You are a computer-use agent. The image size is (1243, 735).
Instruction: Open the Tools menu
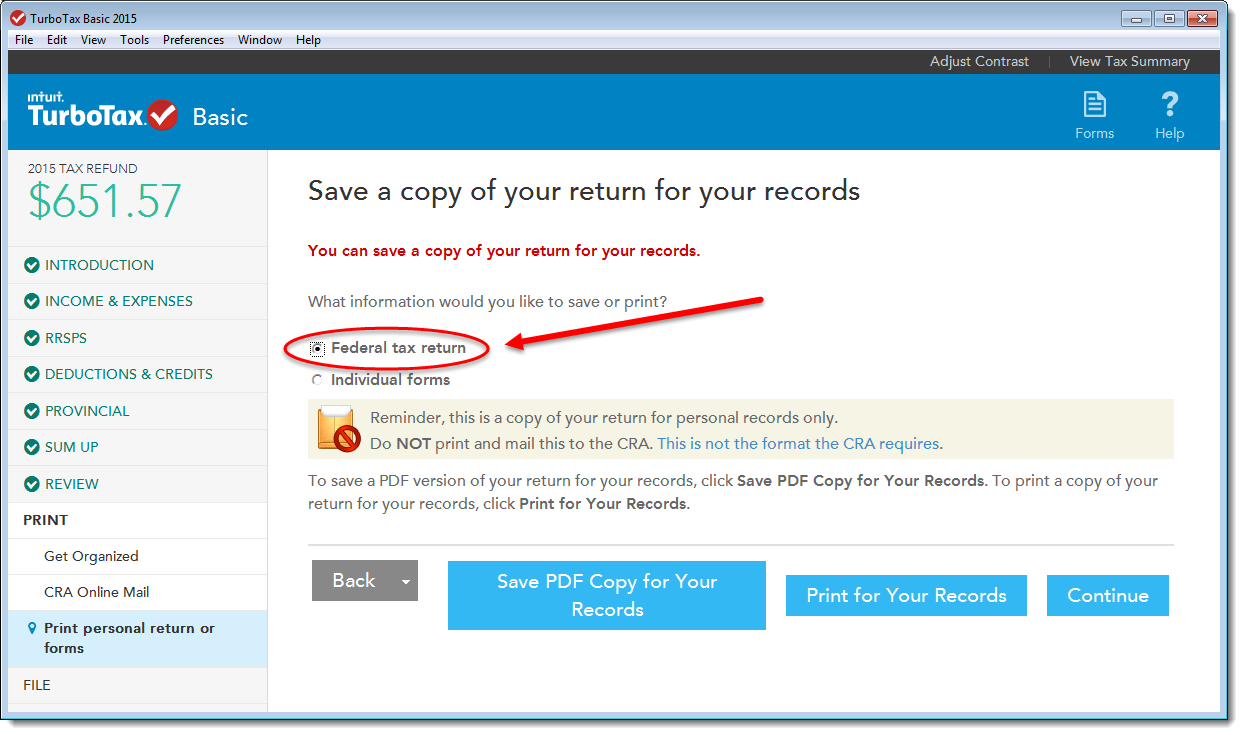pos(134,40)
